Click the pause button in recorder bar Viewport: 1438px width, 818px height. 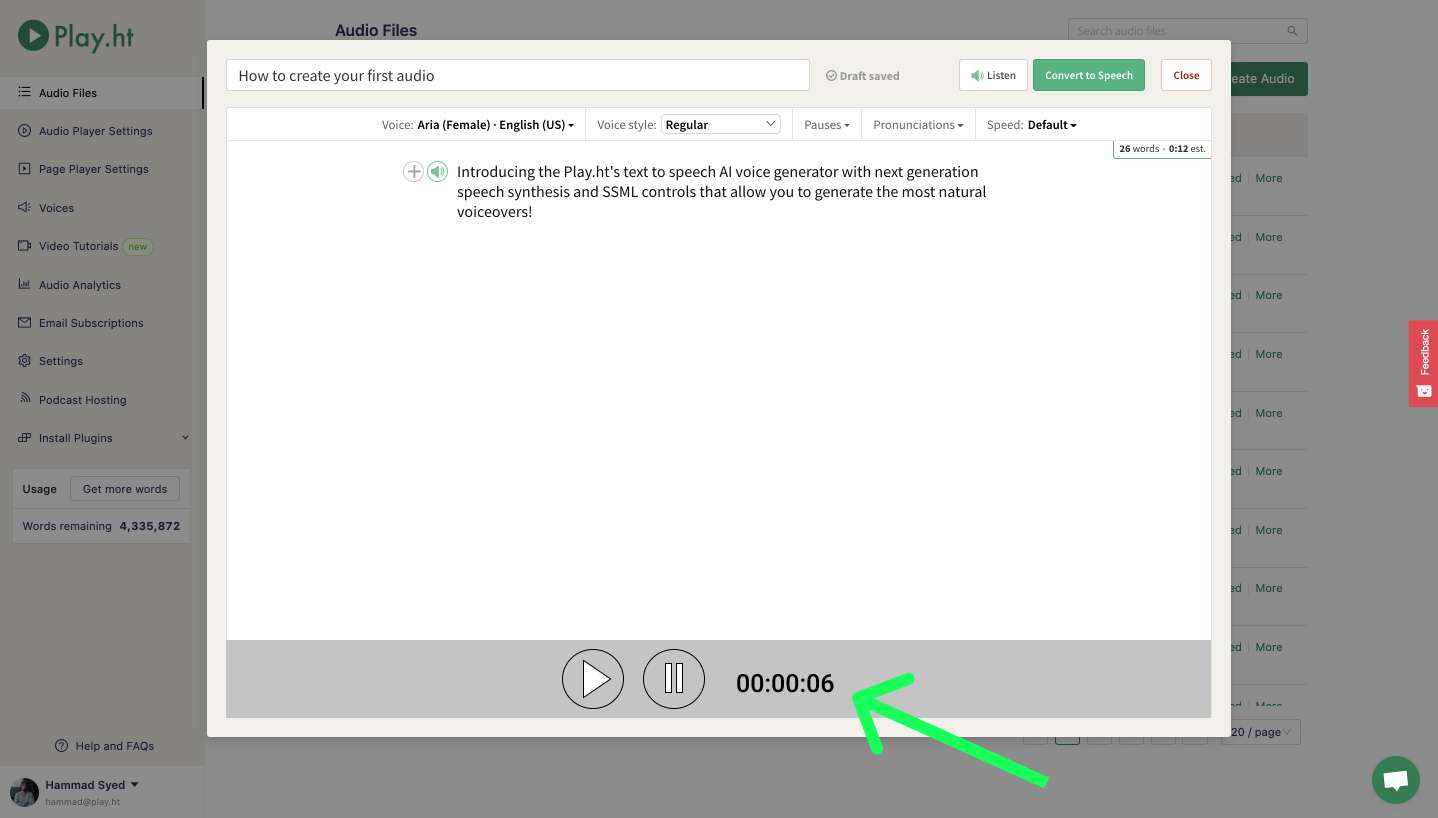(674, 679)
